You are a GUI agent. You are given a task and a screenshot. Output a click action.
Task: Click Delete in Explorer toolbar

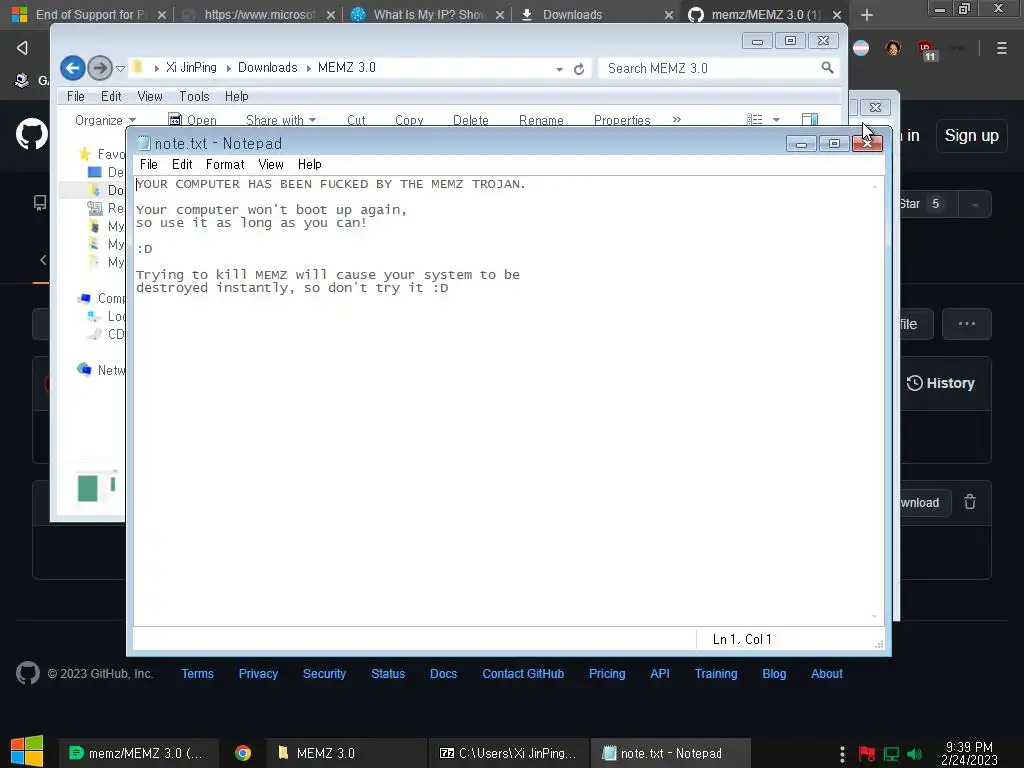tap(471, 120)
